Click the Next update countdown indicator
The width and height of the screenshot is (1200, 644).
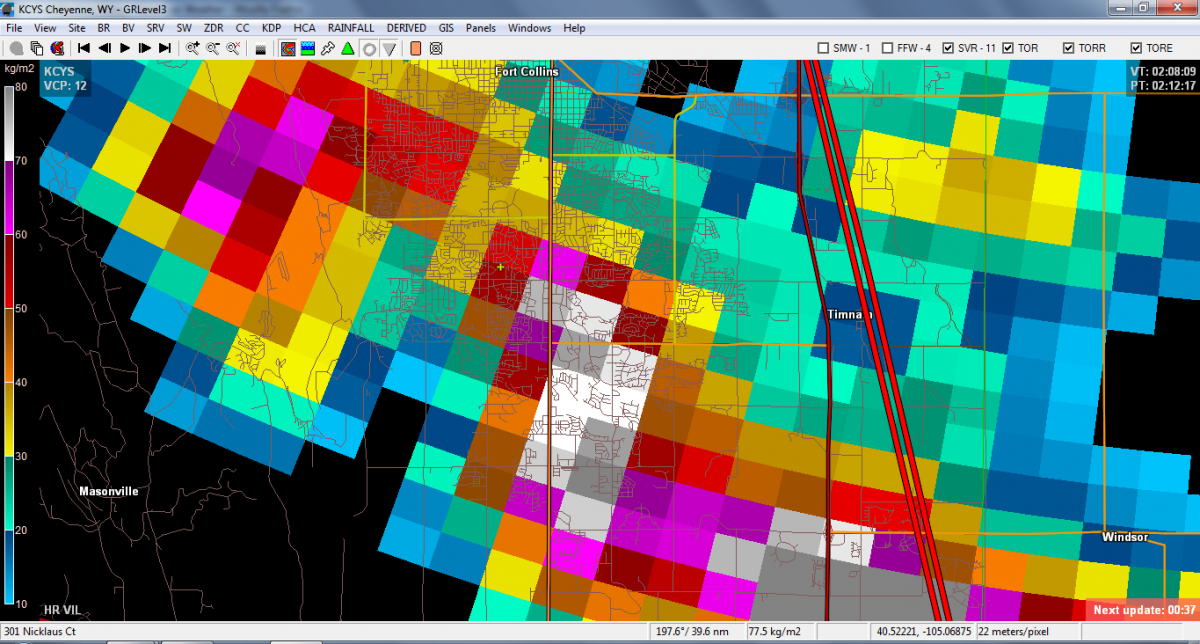pyautogui.click(x=1144, y=610)
